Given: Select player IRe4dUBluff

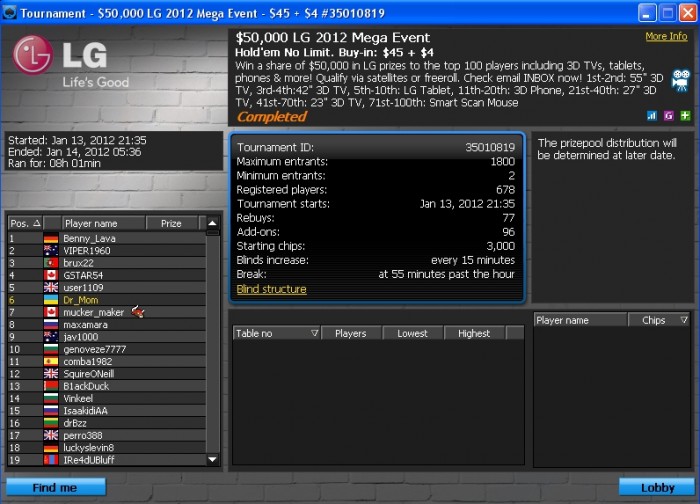Looking at the screenshot, I should (x=107, y=460).
